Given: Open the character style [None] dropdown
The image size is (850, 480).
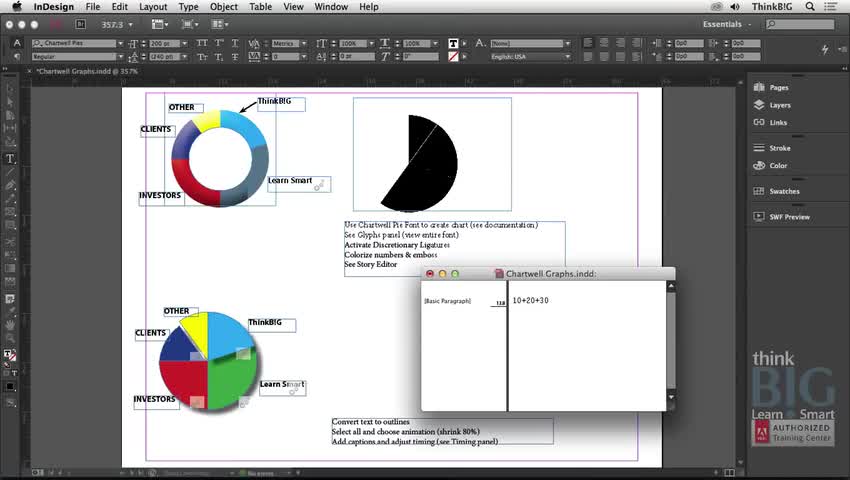Looking at the screenshot, I should point(568,43).
